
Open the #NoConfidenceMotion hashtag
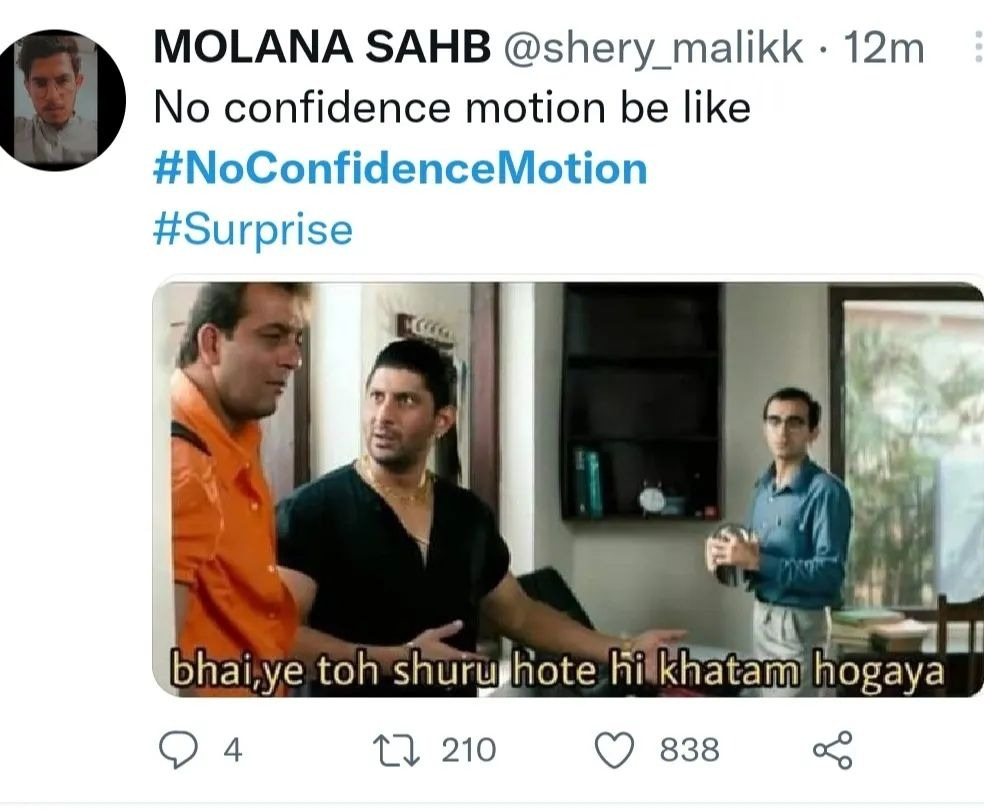click(400, 168)
